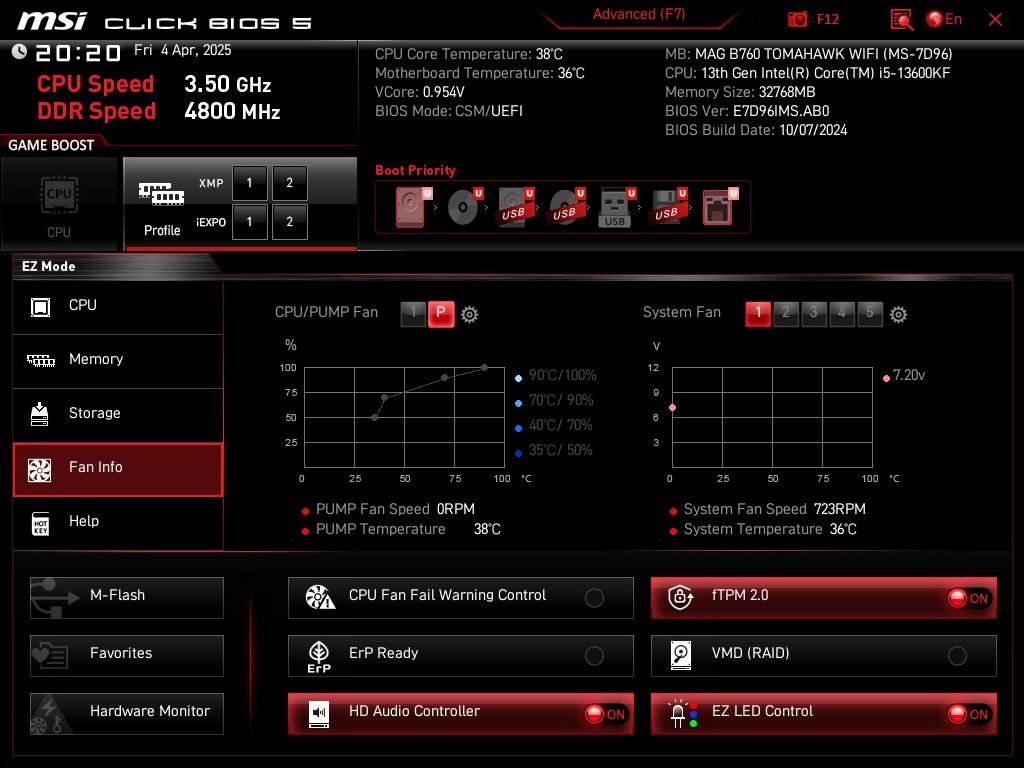This screenshot has height=768, width=1024.
Task: Toggle ErP Ready
Action: pyautogui.click(x=460, y=656)
